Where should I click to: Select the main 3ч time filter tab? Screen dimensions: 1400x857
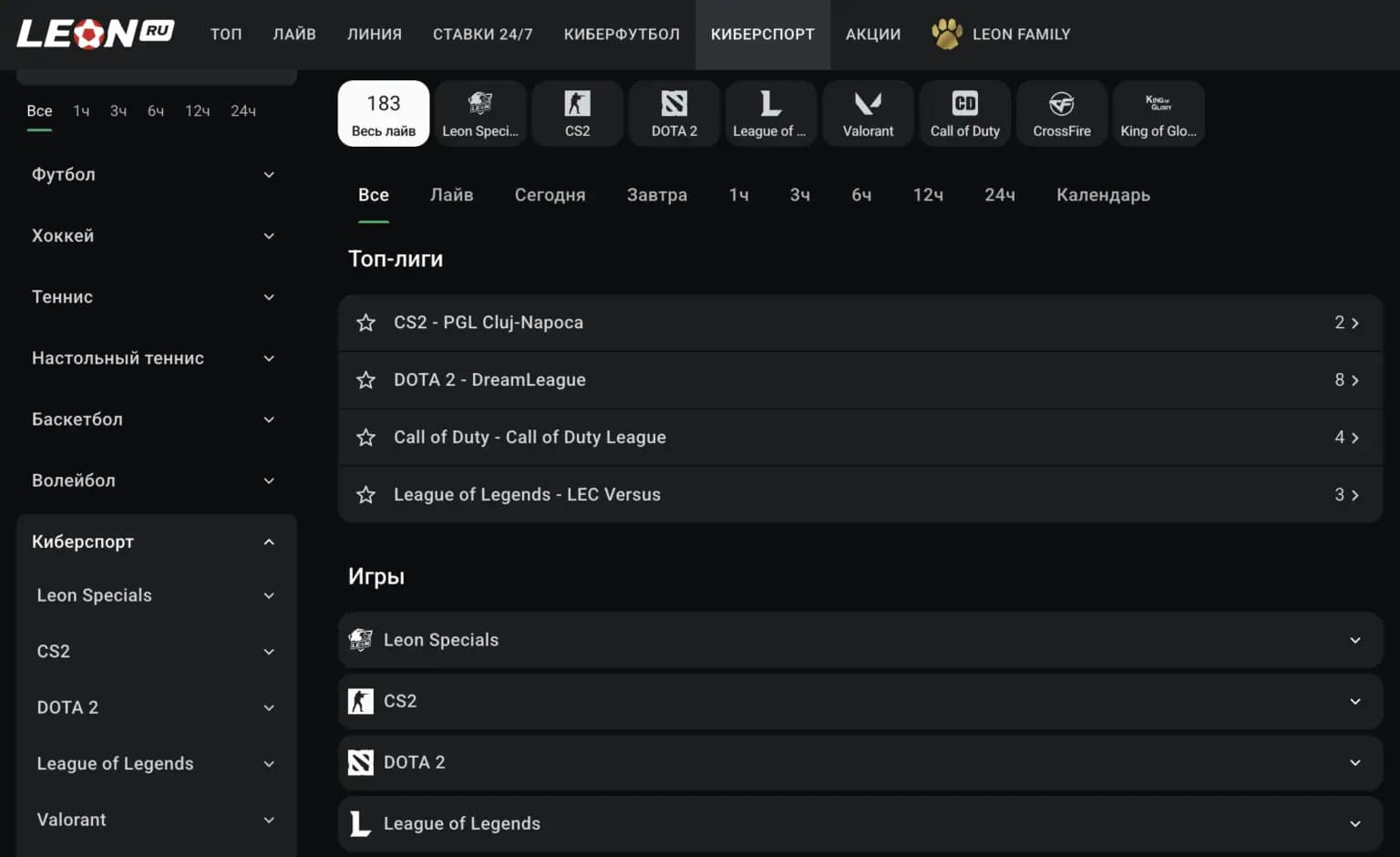[800, 195]
